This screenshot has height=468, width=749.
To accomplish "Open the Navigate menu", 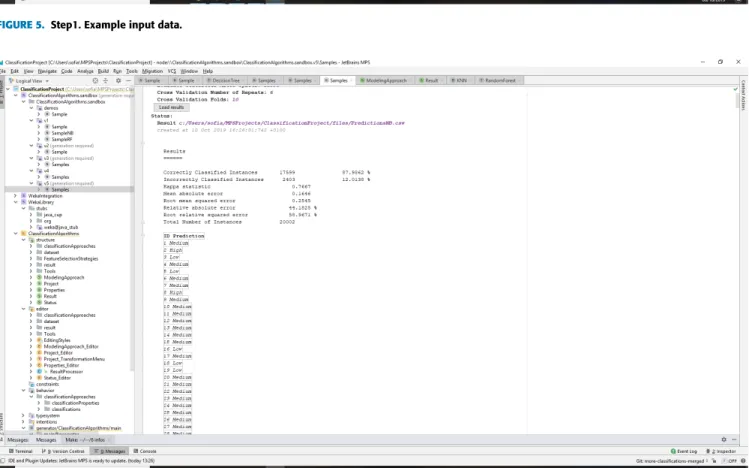I will pyautogui.click(x=47, y=71).
